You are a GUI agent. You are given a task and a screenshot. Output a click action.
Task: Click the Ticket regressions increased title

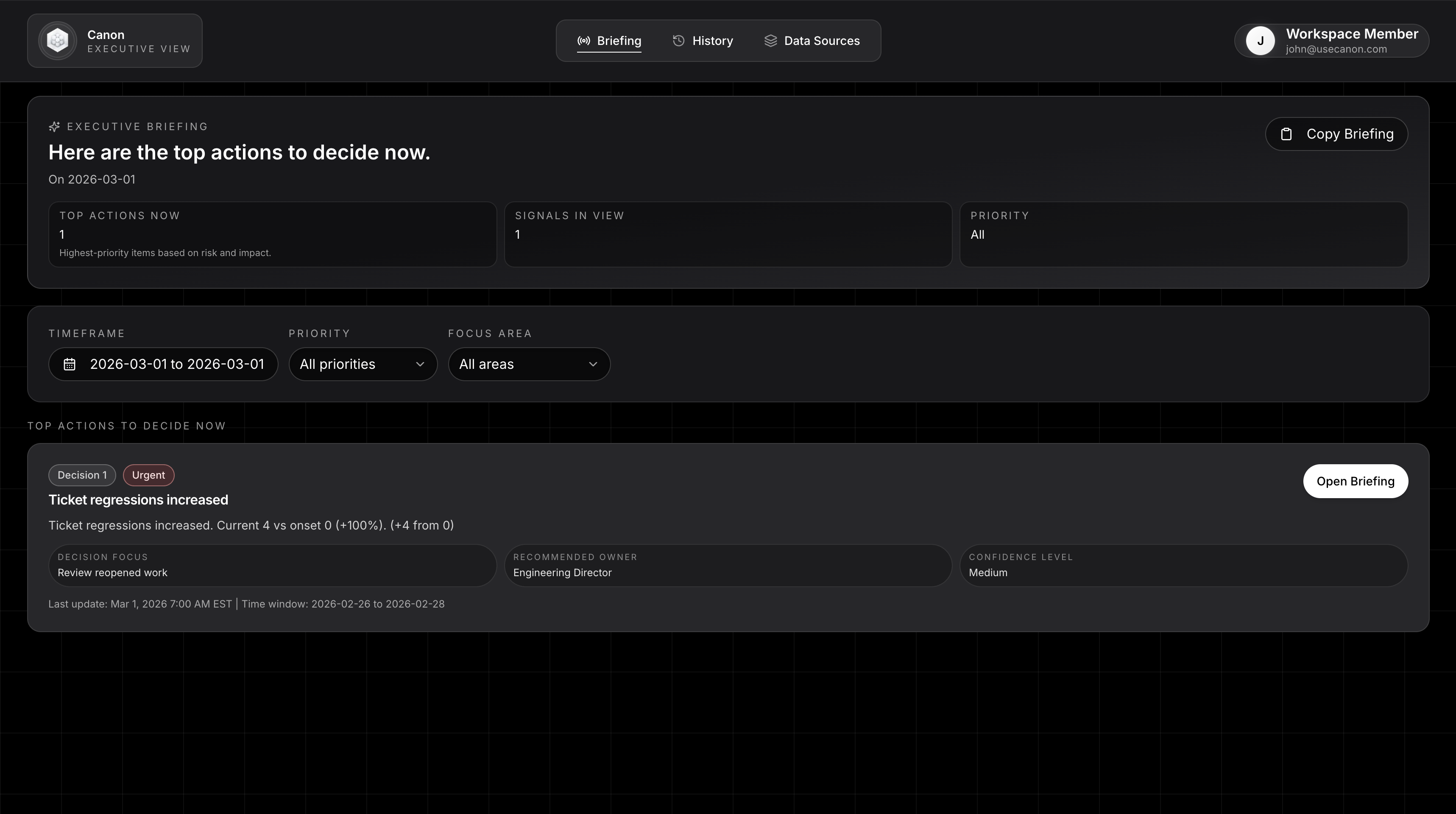point(139,500)
